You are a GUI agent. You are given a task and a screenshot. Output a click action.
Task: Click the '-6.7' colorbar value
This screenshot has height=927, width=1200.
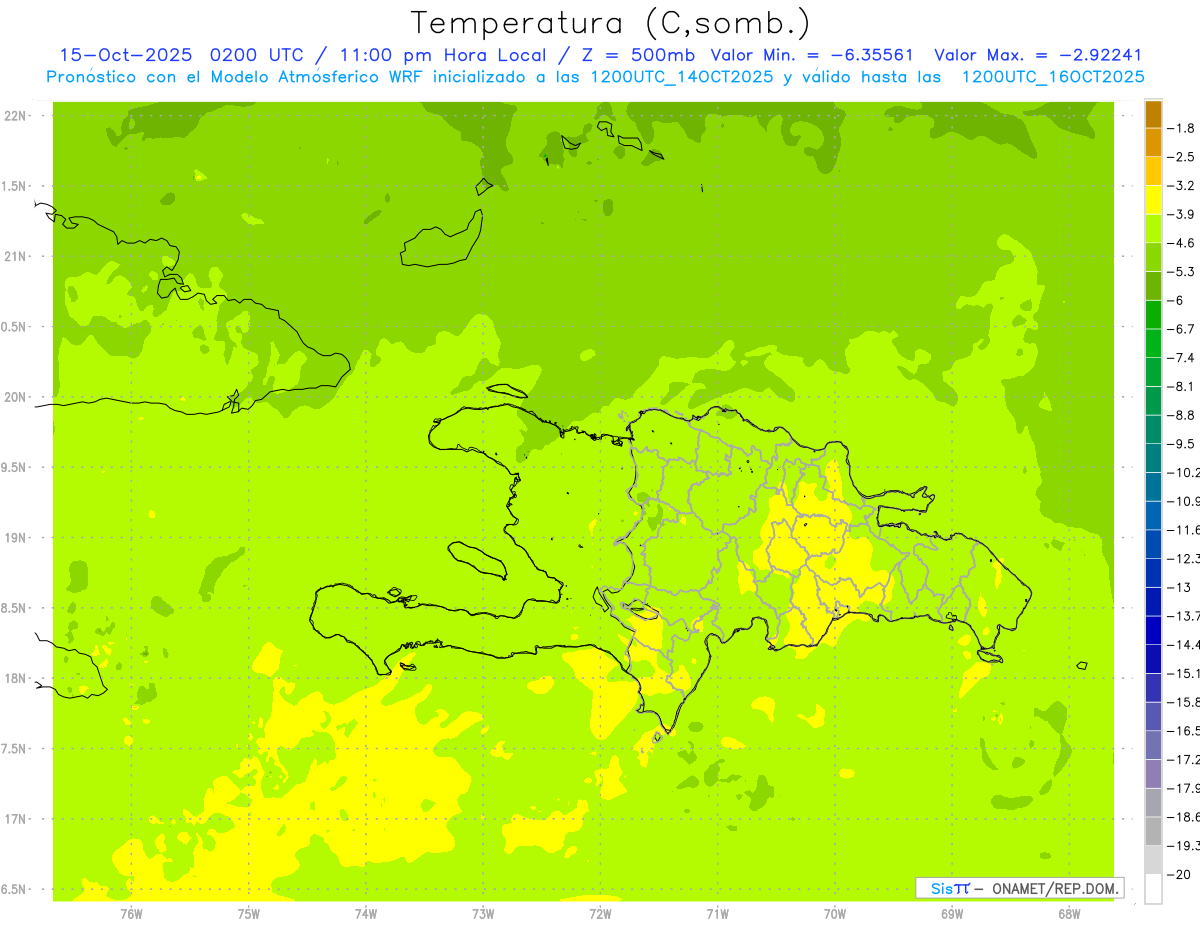tap(1183, 329)
